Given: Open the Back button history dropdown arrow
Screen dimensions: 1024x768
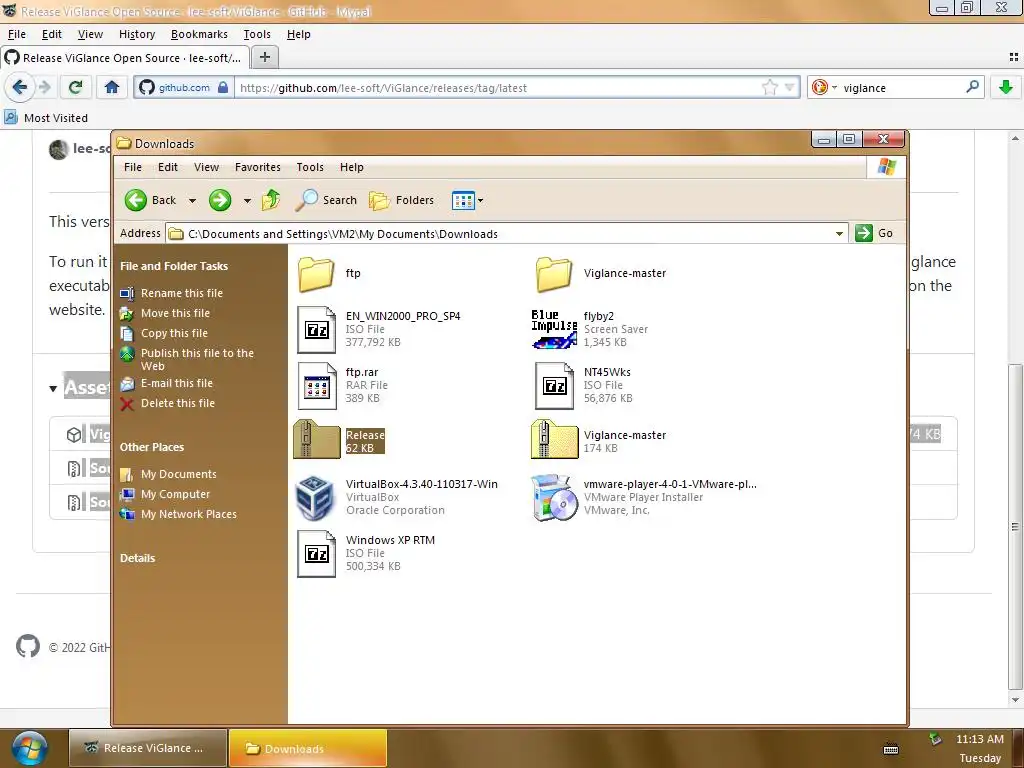Looking at the screenshot, I should (x=192, y=200).
